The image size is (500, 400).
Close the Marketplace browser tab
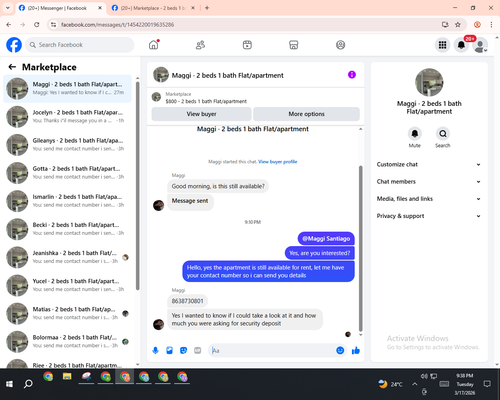tap(193, 8)
